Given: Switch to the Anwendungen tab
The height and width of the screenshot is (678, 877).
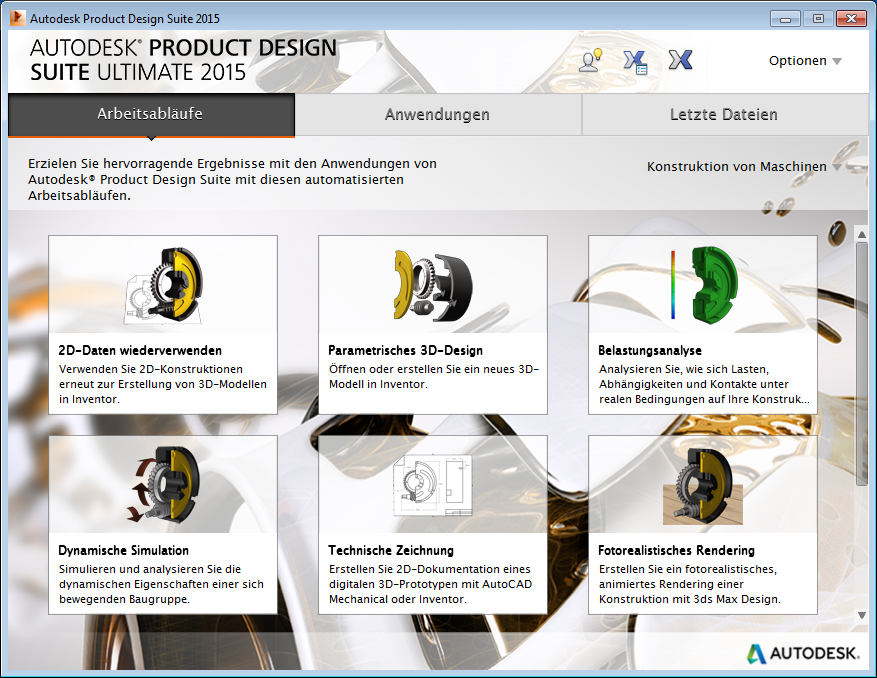Looking at the screenshot, I should point(437,115).
